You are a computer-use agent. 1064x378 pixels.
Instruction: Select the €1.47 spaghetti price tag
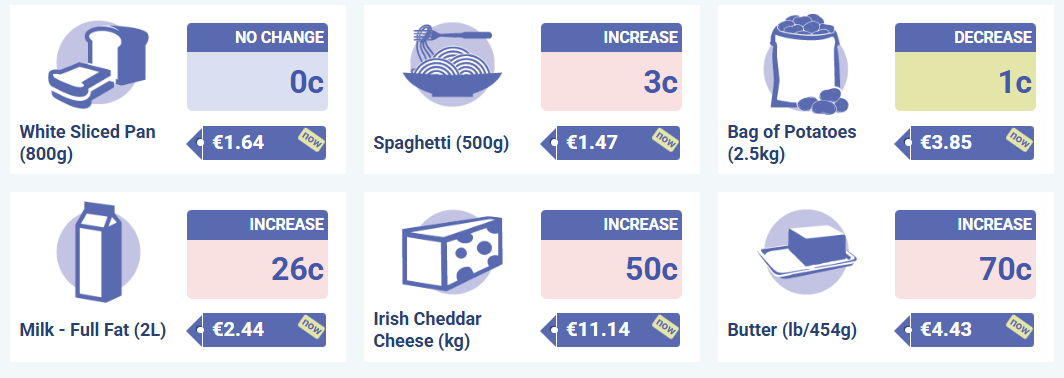point(610,143)
